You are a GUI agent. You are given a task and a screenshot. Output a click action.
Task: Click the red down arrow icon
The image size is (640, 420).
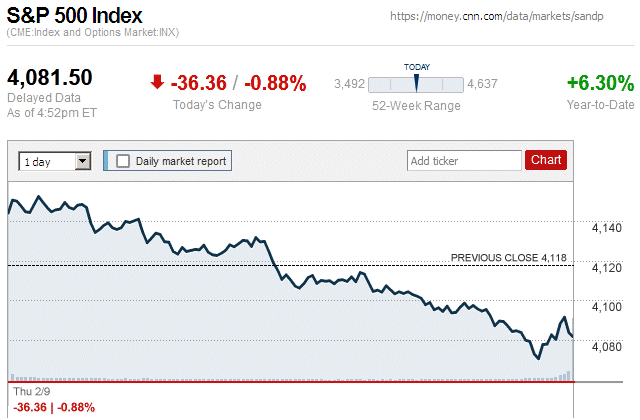coord(157,82)
